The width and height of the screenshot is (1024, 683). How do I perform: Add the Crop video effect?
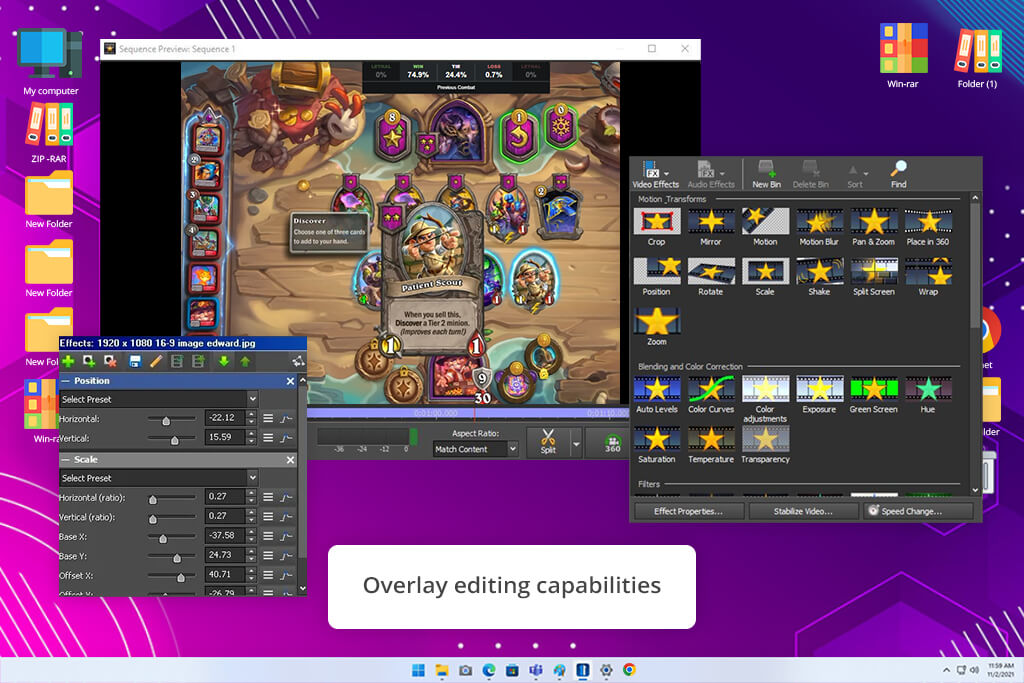(656, 226)
